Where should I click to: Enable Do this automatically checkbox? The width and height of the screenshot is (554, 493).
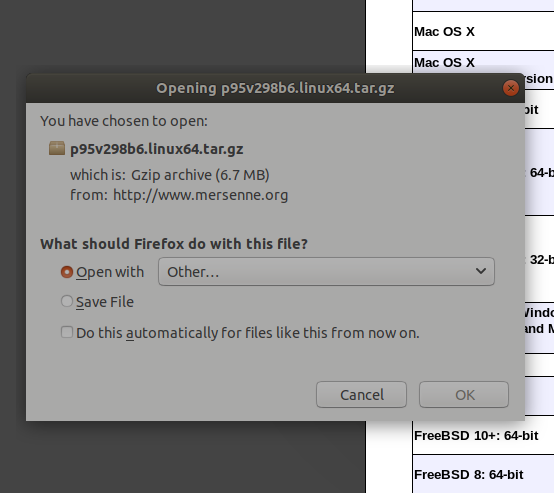(67, 333)
